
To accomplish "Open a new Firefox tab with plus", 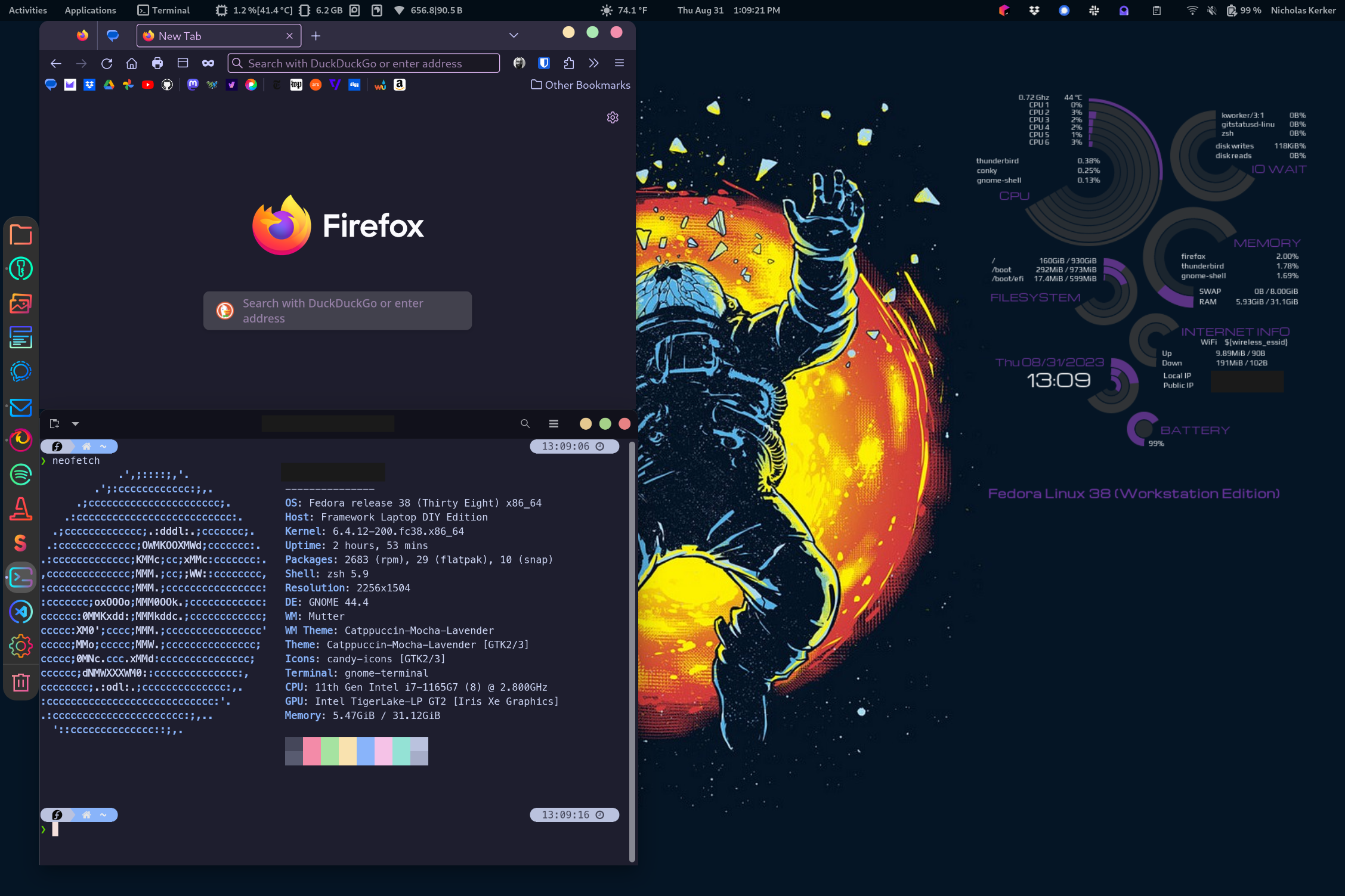I will click(316, 36).
